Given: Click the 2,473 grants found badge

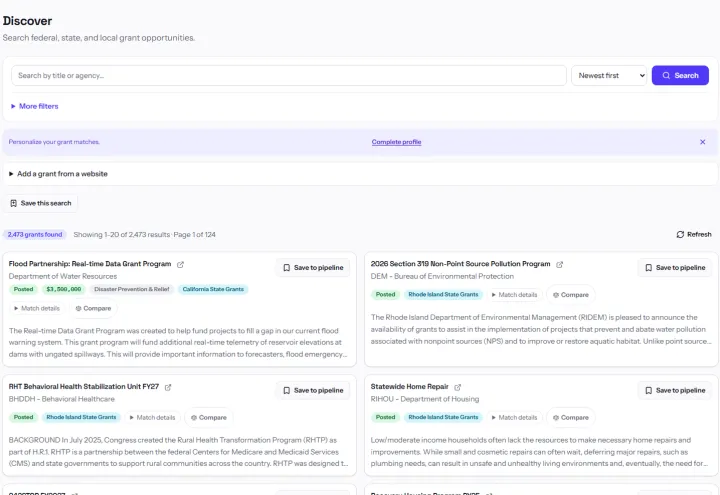Looking at the screenshot, I should click(35, 234).
